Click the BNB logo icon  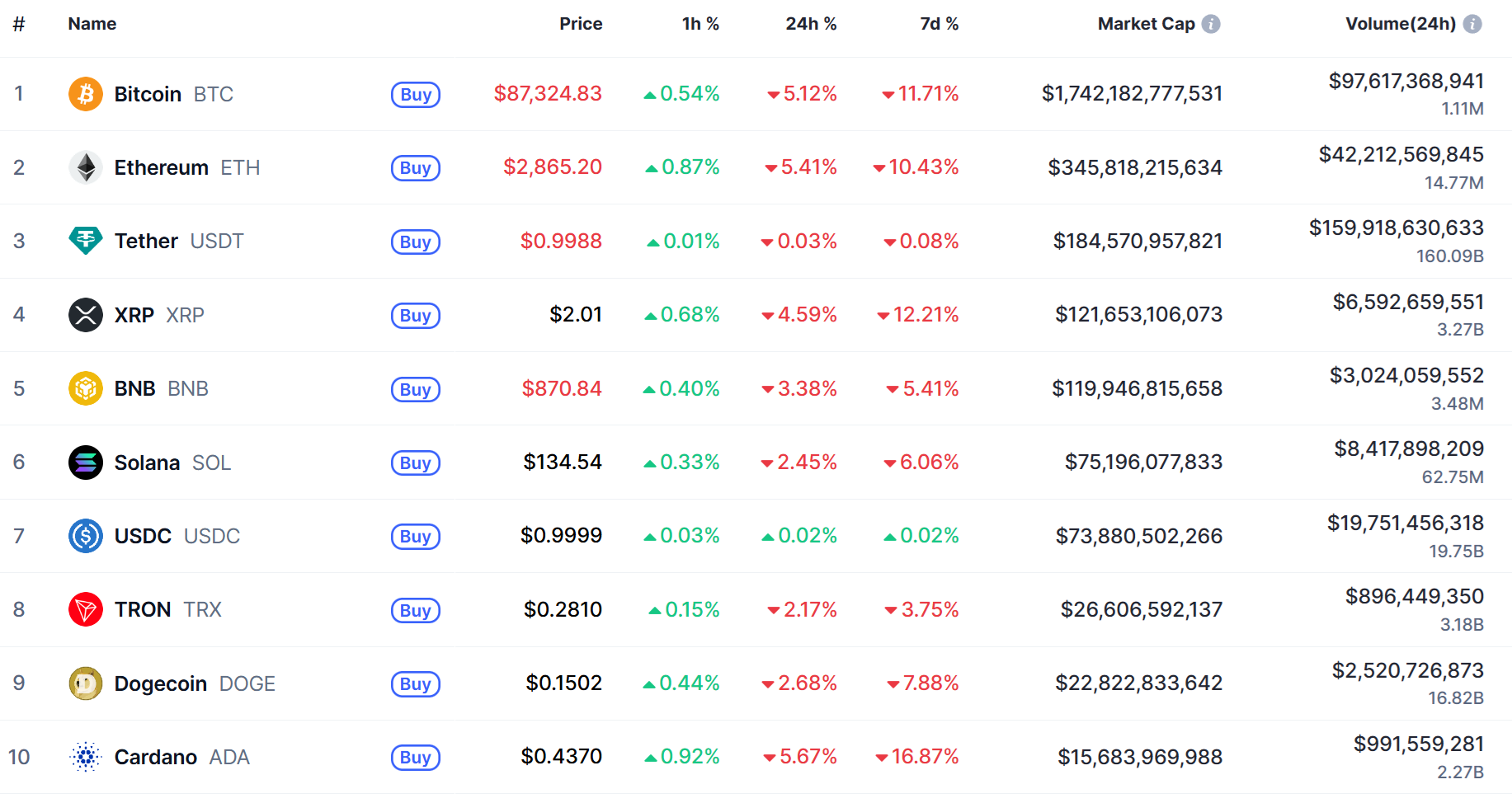point(86,388)
